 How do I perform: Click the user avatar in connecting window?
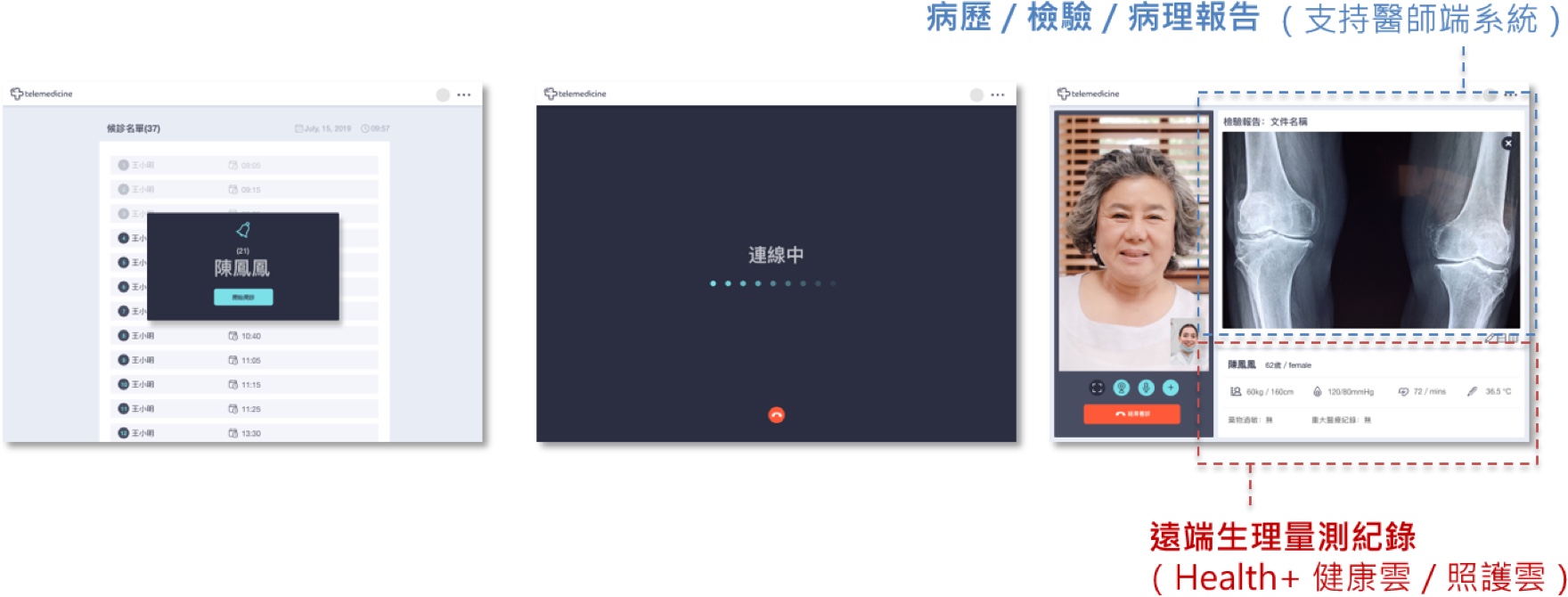click(x=976, y=94)
